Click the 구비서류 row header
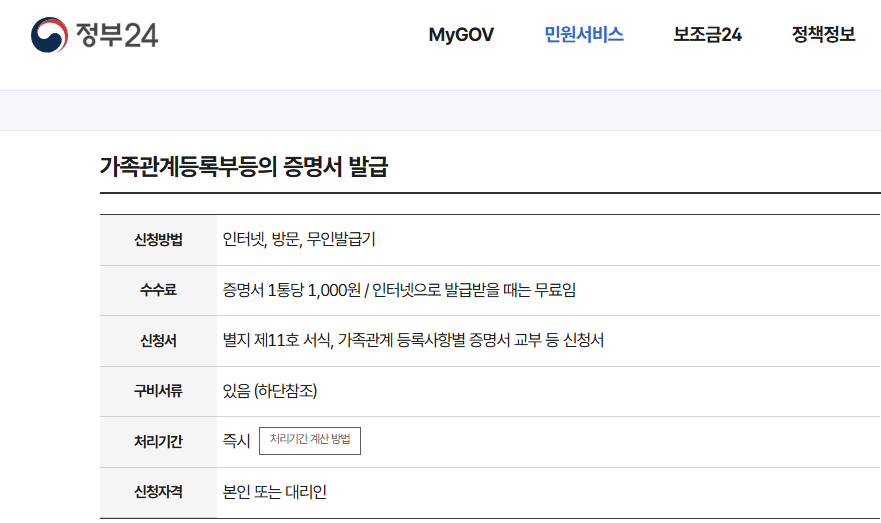The image size is (881, 523). [x=158, y=392]
